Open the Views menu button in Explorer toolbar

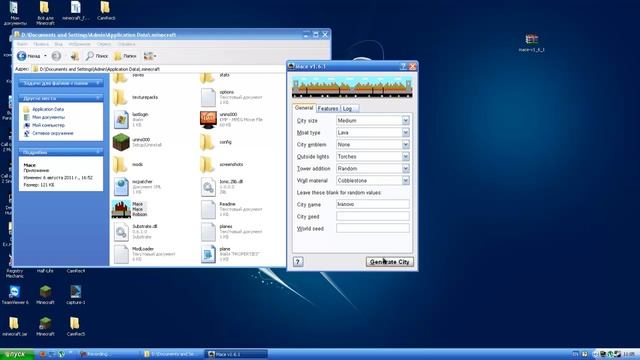coord(150,56)
